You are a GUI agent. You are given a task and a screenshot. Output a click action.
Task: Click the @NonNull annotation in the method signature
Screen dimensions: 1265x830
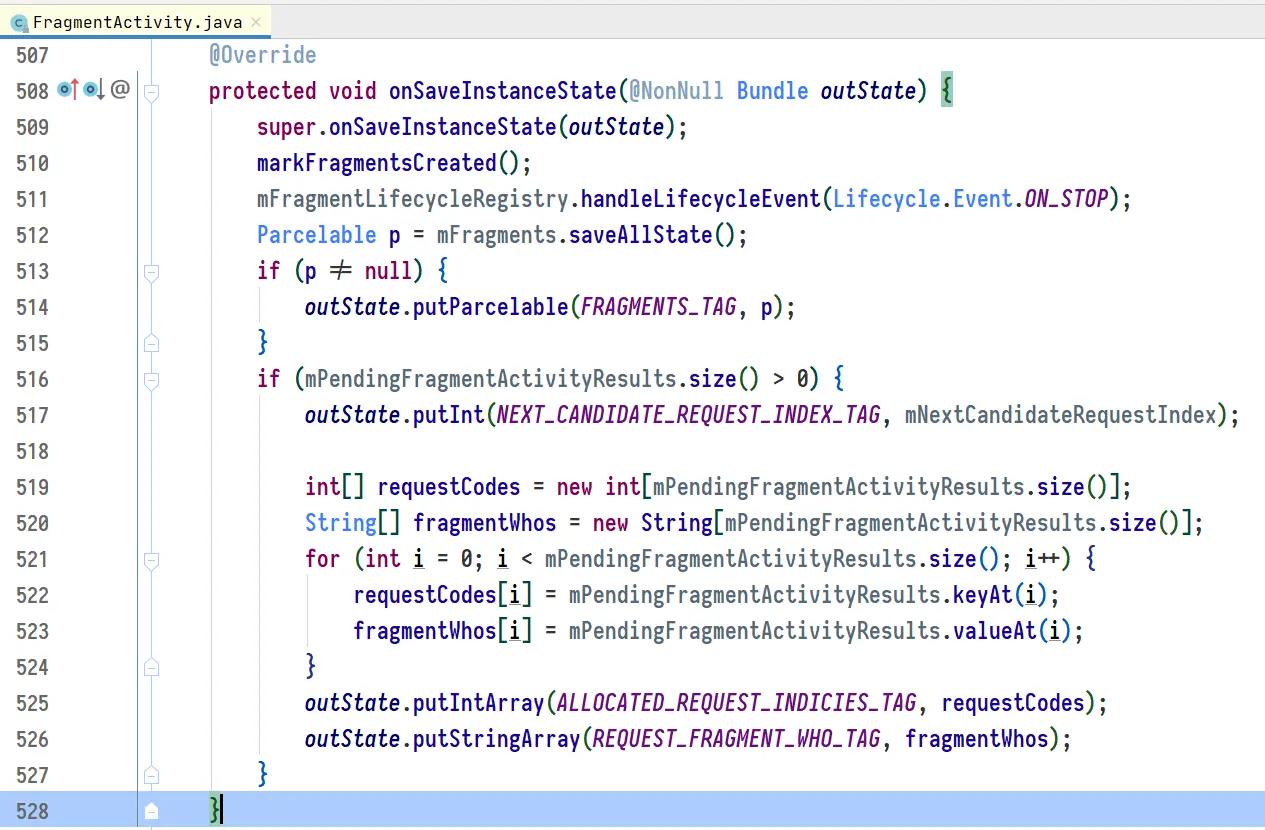tap(677, 91)
